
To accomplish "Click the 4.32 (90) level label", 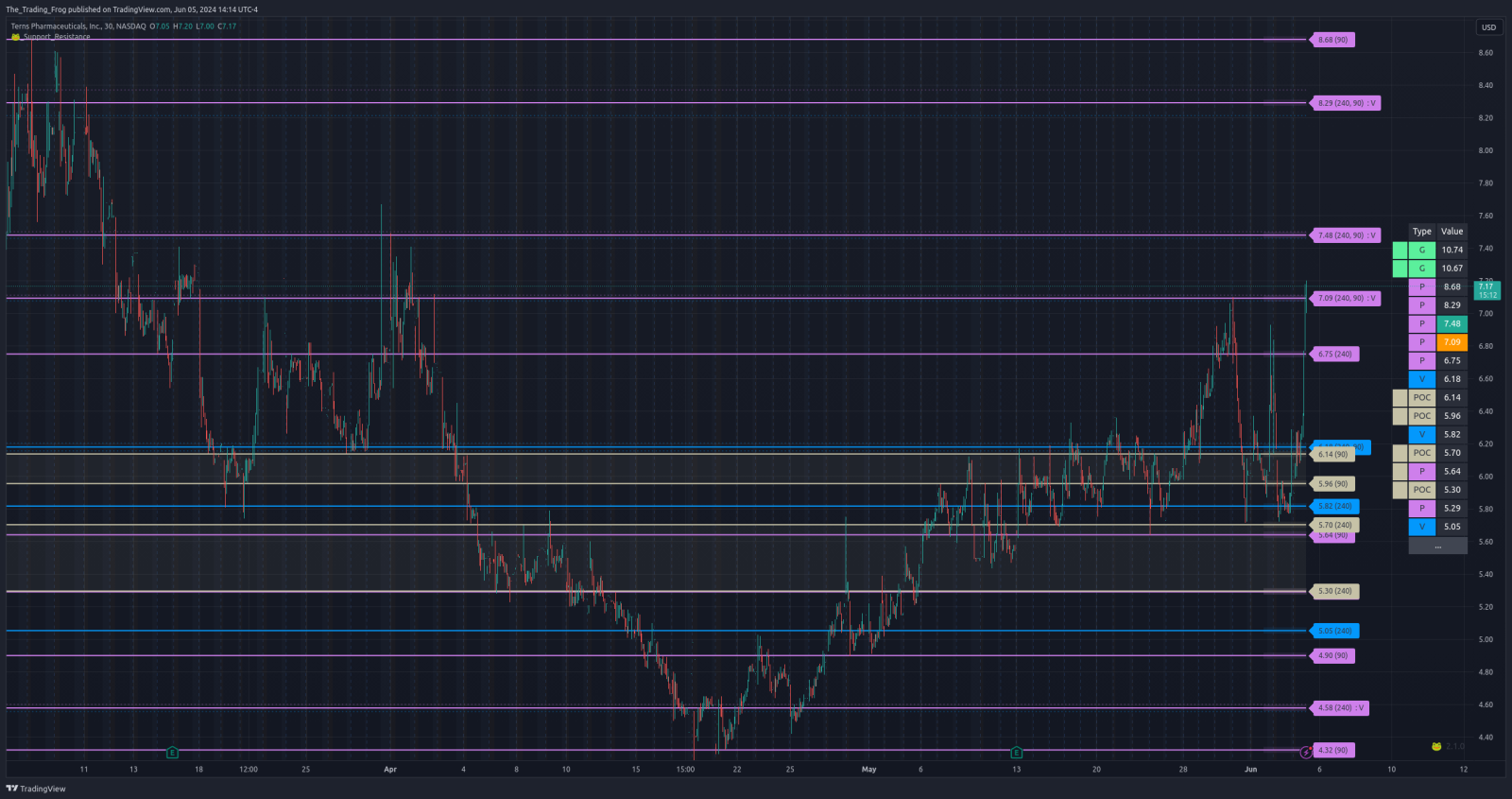I will coord(1332,751).
